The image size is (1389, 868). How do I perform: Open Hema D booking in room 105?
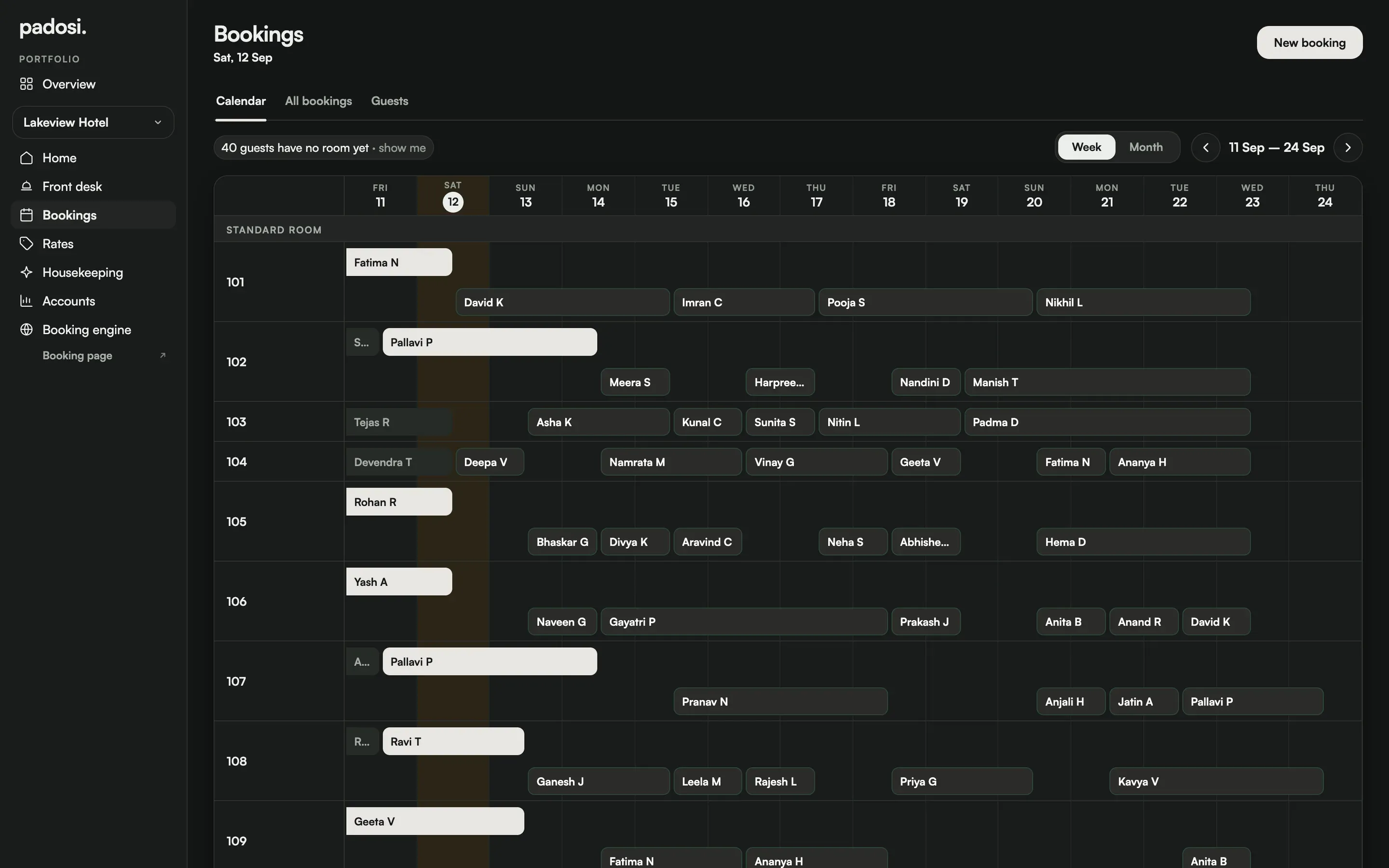point(1144,542)
